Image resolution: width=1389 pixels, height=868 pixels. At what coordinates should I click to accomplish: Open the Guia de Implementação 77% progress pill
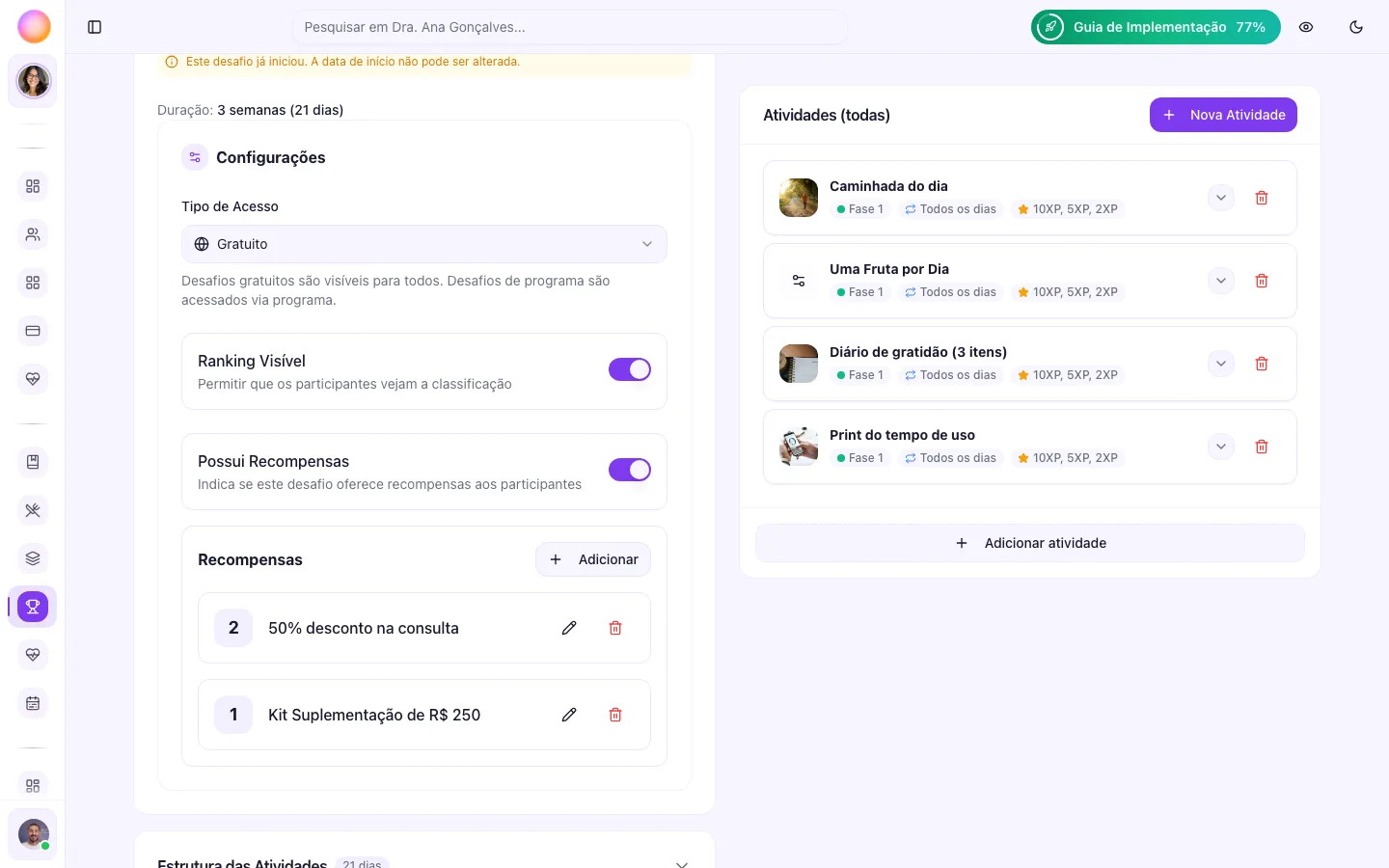click(x=1156, y=27)
